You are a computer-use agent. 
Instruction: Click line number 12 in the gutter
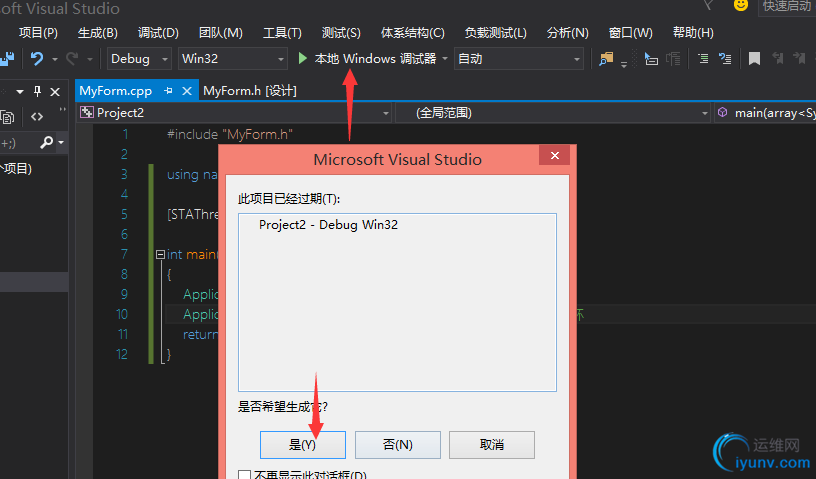122,355
